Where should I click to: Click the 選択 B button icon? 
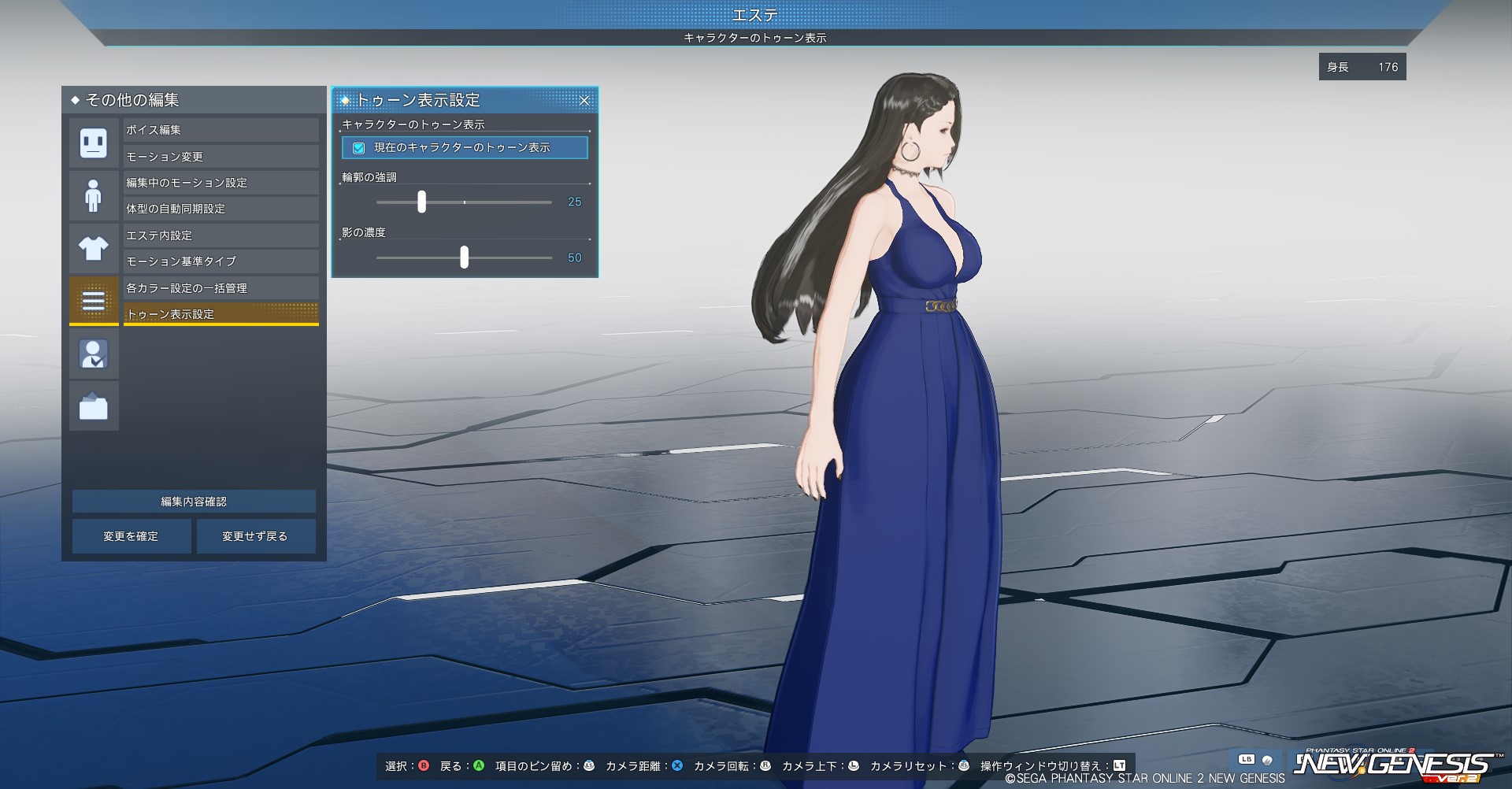[424, 765]
